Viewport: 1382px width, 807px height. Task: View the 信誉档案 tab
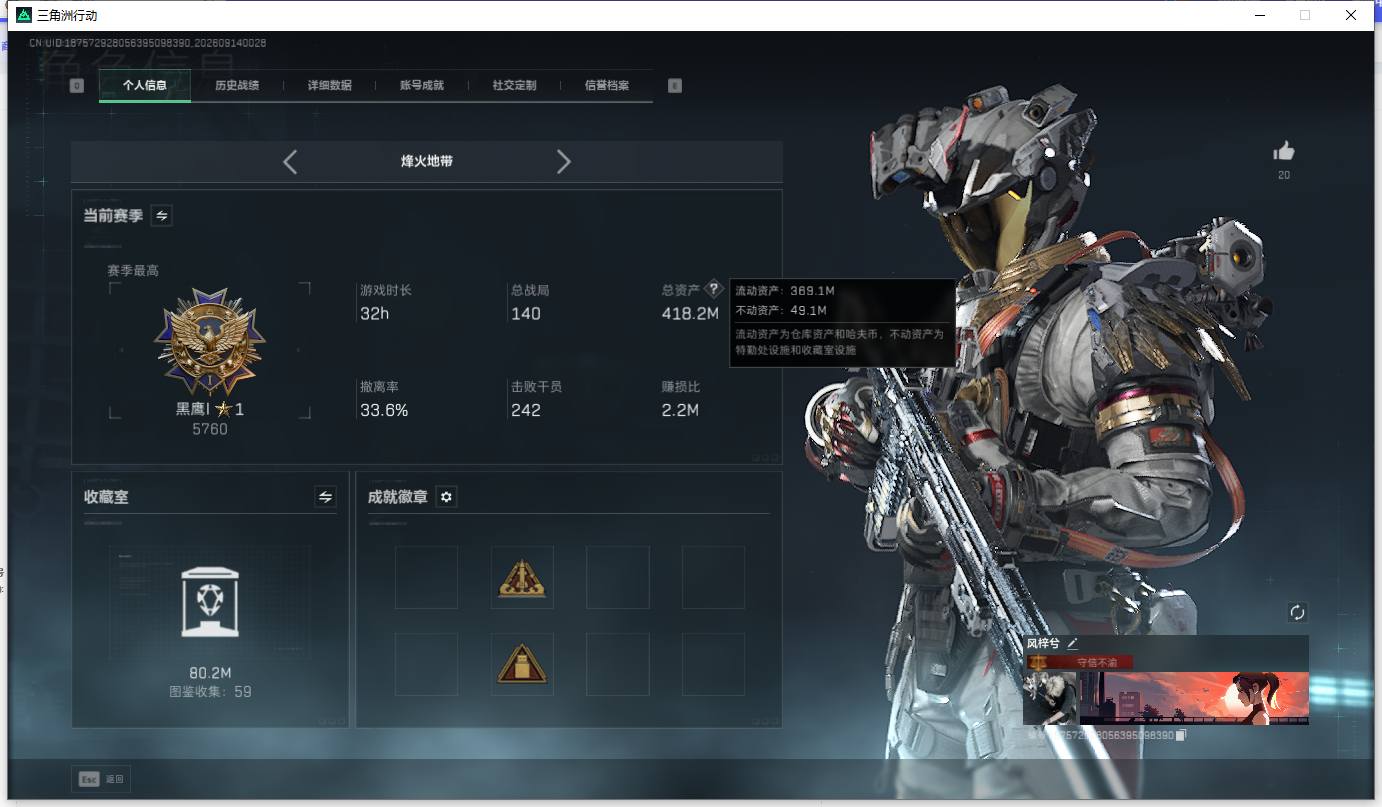click(607, 86)
